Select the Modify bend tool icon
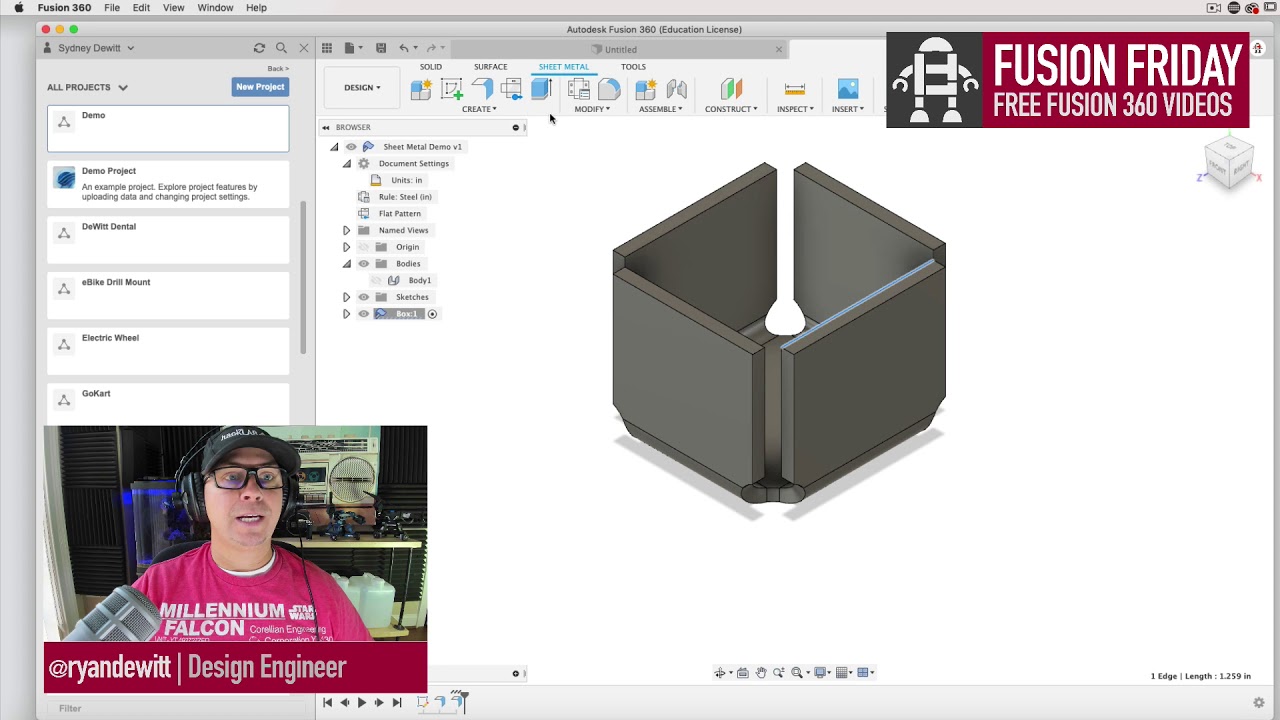Screen dimensions: 1280x720 tap(609, 90)
